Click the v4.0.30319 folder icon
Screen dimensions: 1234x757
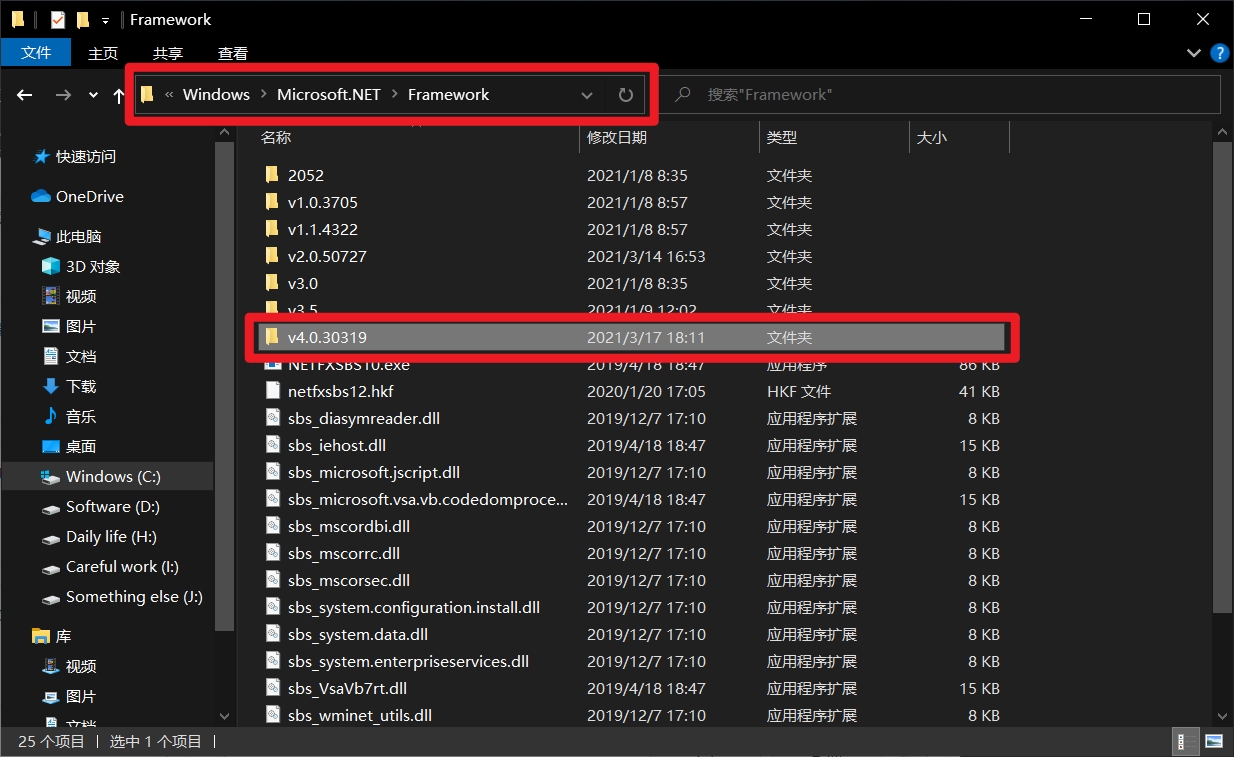272,337
